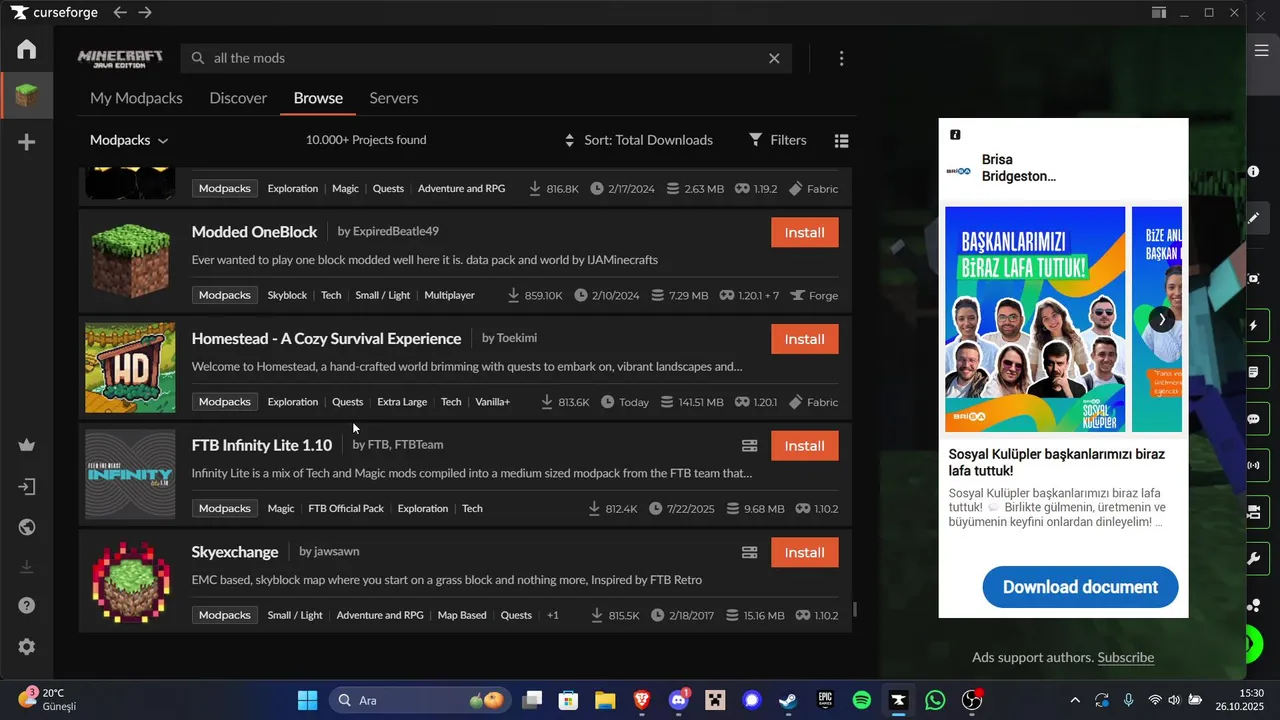This screenshot has width=1280, height=720.
Task: Open the My Modpacks tab
Action: pyautogui.click(x=136, y=98)
